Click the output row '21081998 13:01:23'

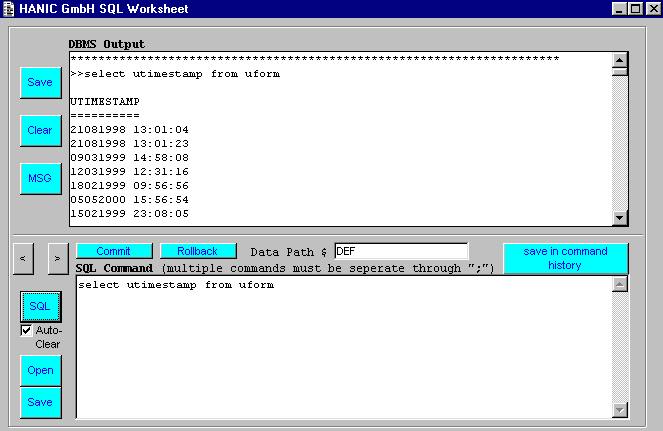(x=129, y=143)
